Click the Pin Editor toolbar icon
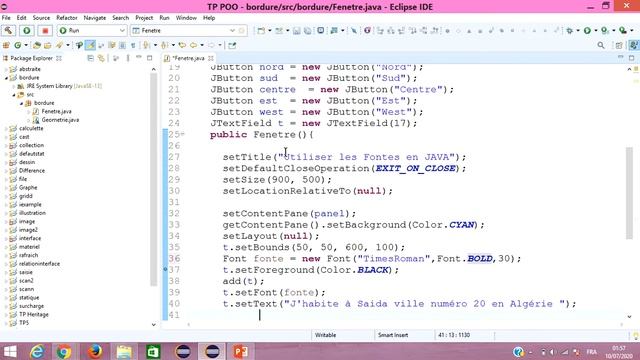Screen dimensions: 640x360 click(232, 45)
